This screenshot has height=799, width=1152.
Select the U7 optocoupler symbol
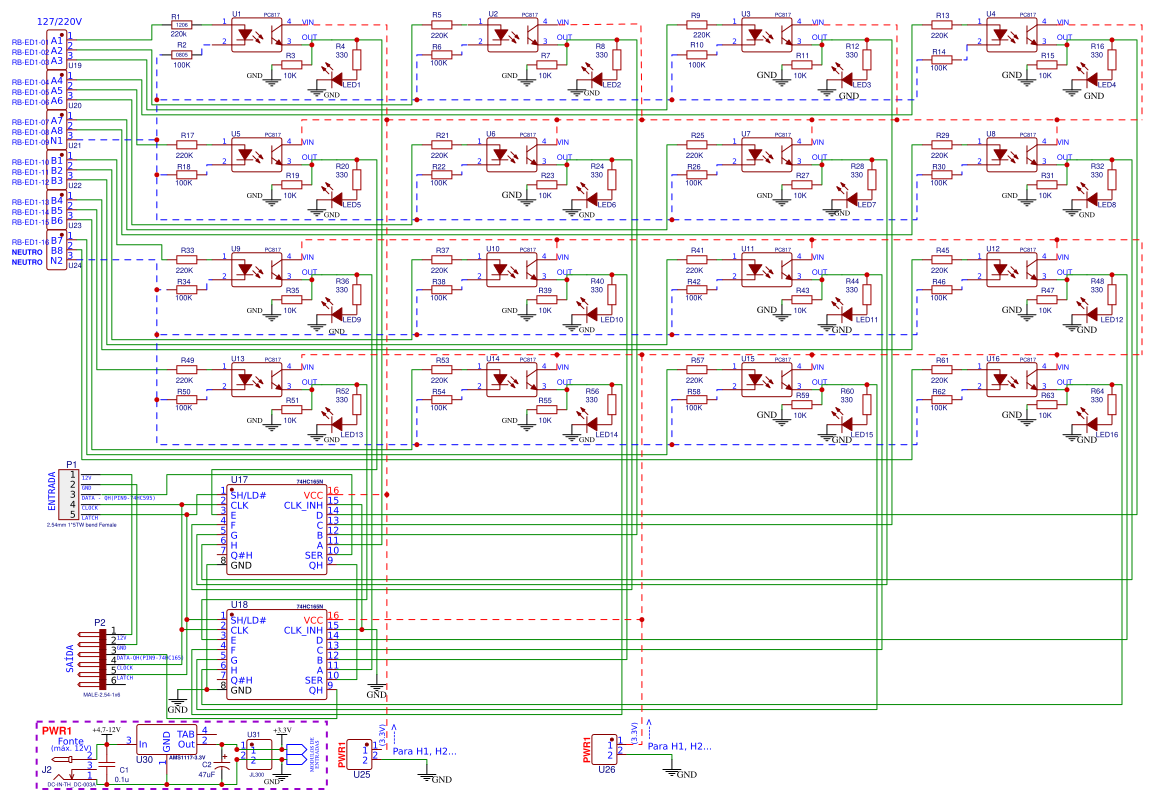(766, 155)
